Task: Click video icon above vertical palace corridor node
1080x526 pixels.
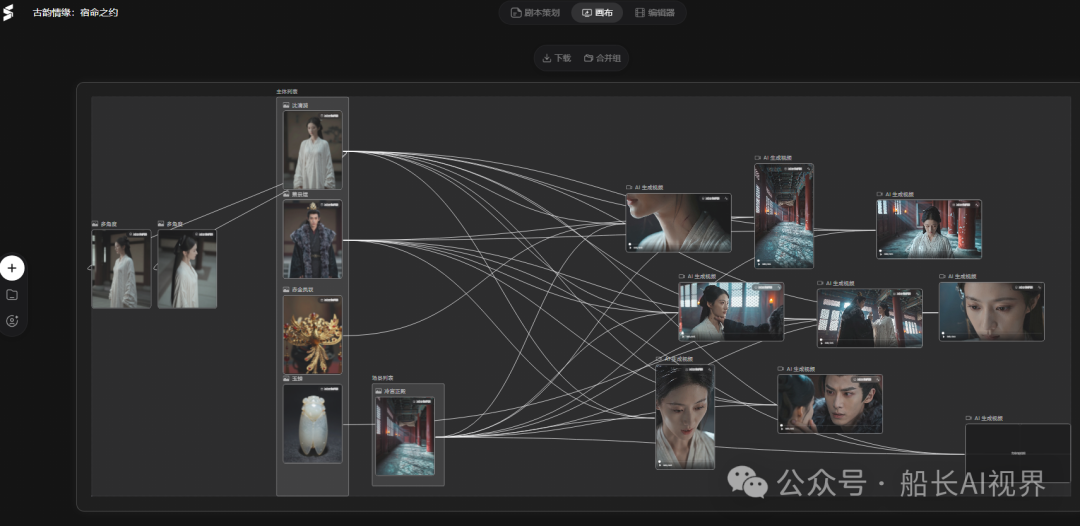Action: point(758,158)
